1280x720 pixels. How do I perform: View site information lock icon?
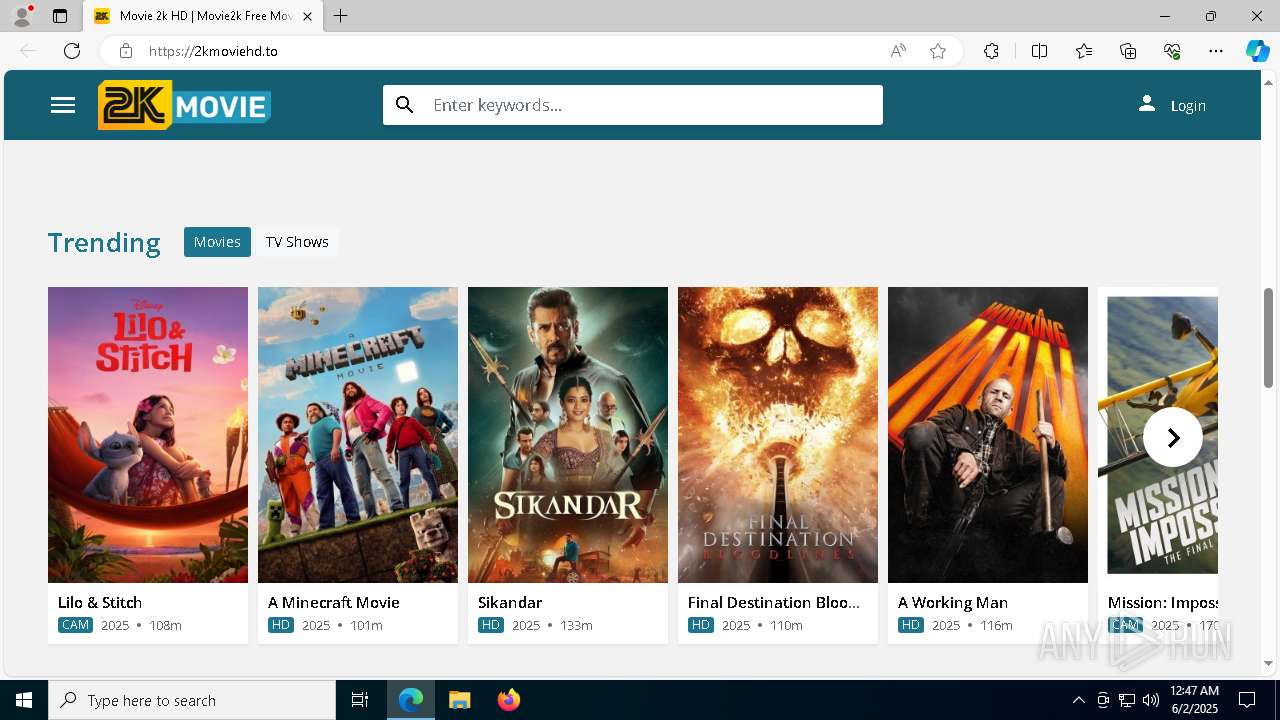tap(126, 51)
